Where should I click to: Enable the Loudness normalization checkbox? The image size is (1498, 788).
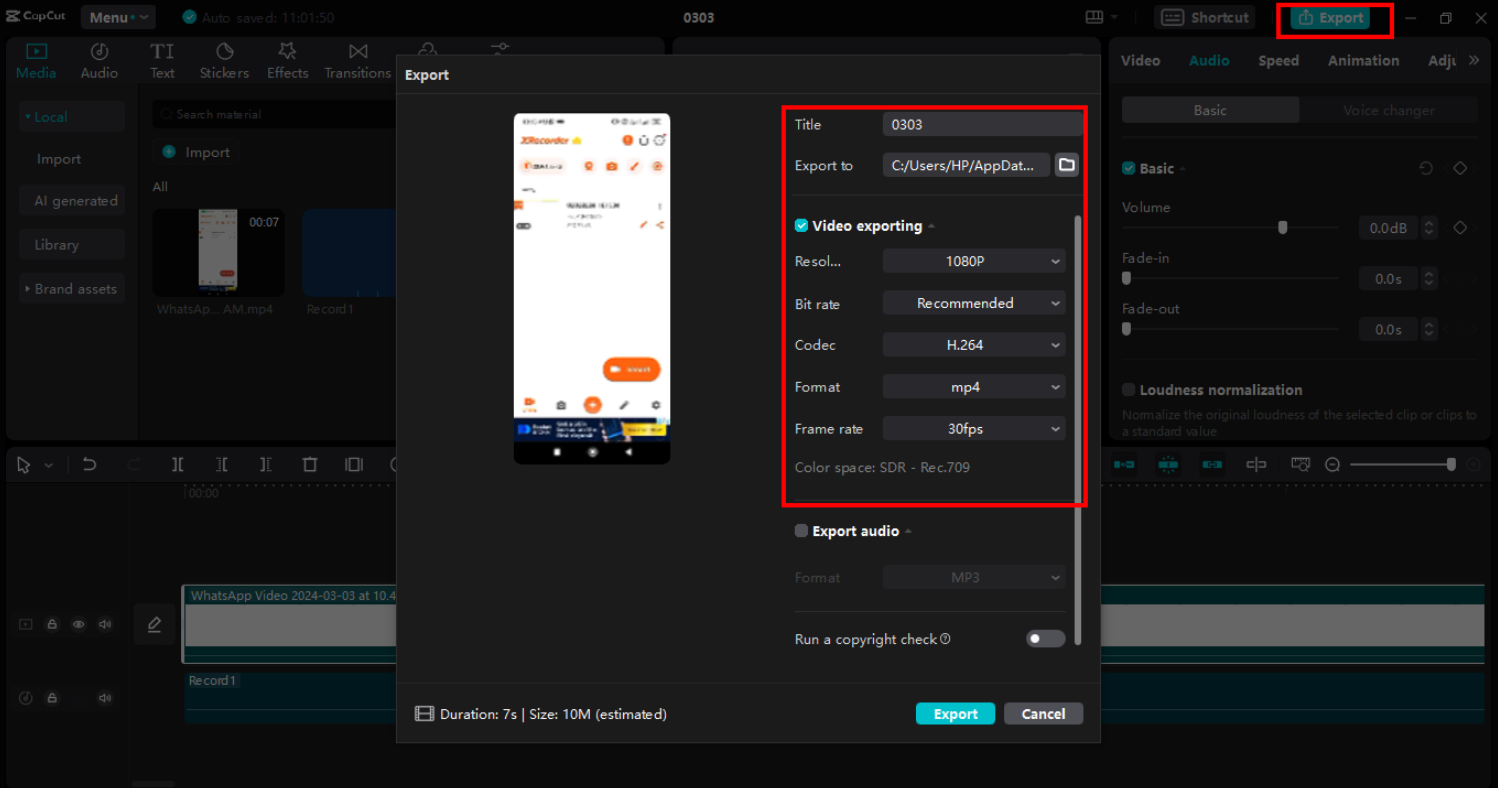click(x=1129, y=390)
